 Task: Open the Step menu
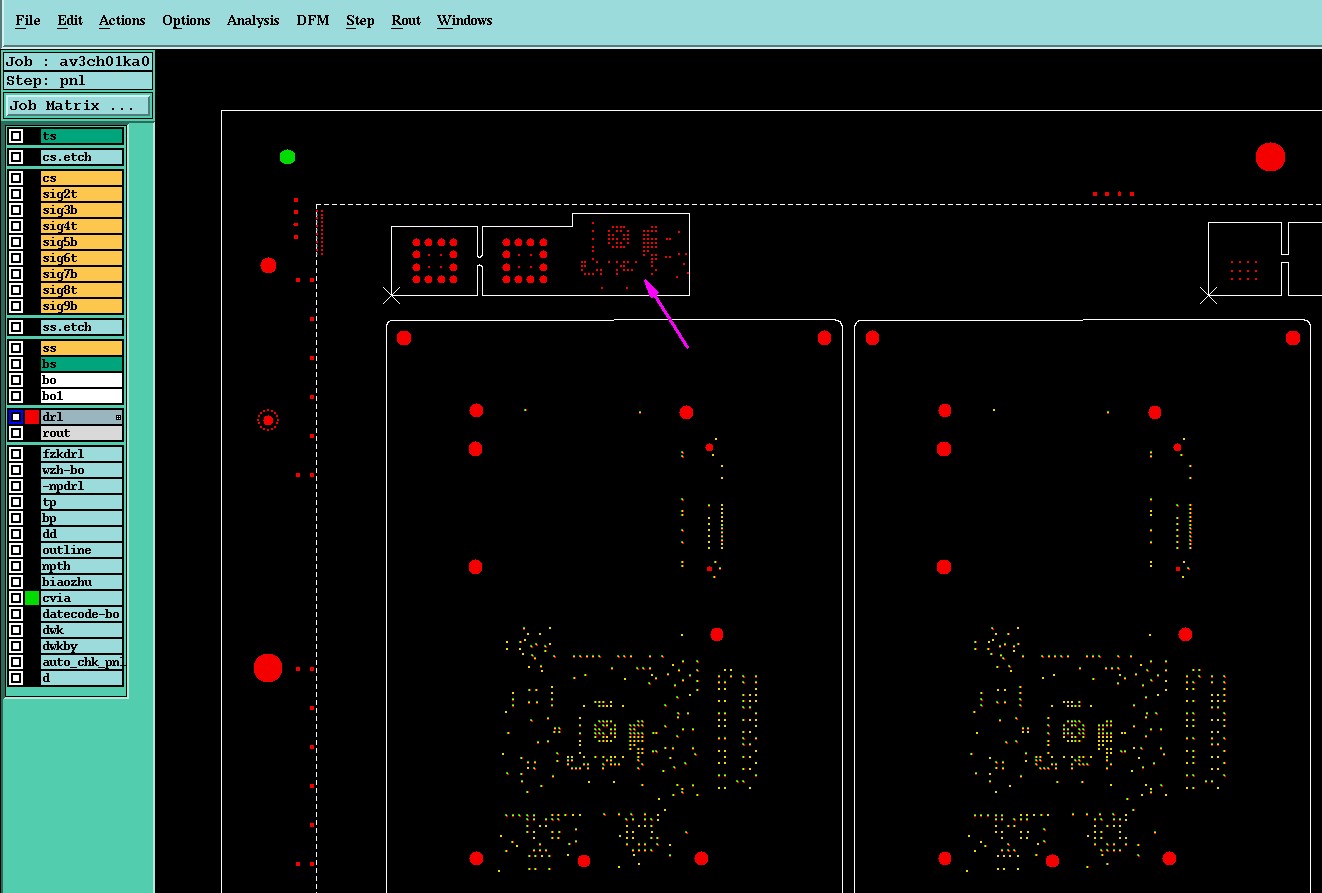360,20
